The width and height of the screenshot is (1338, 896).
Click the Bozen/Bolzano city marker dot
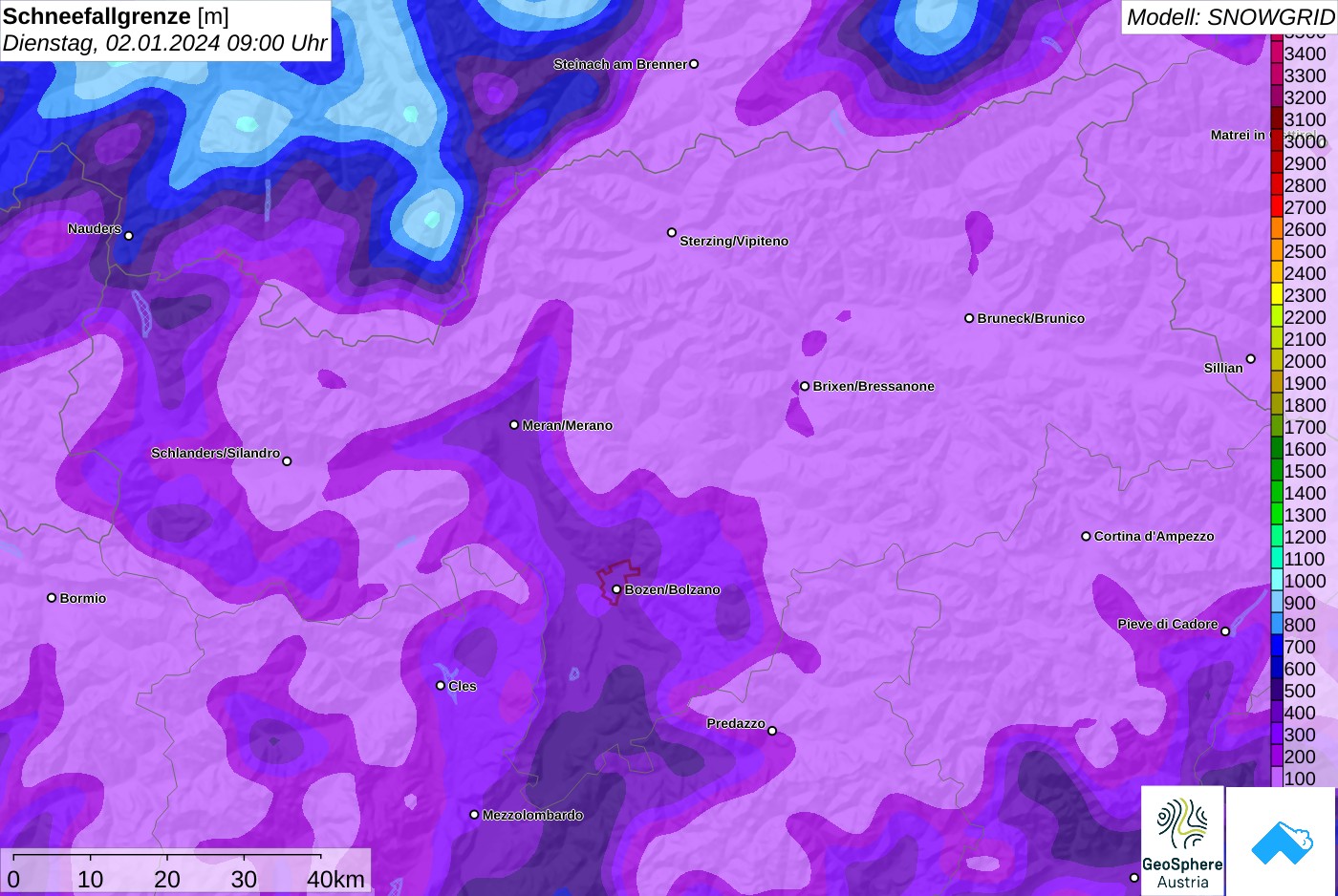616,589
